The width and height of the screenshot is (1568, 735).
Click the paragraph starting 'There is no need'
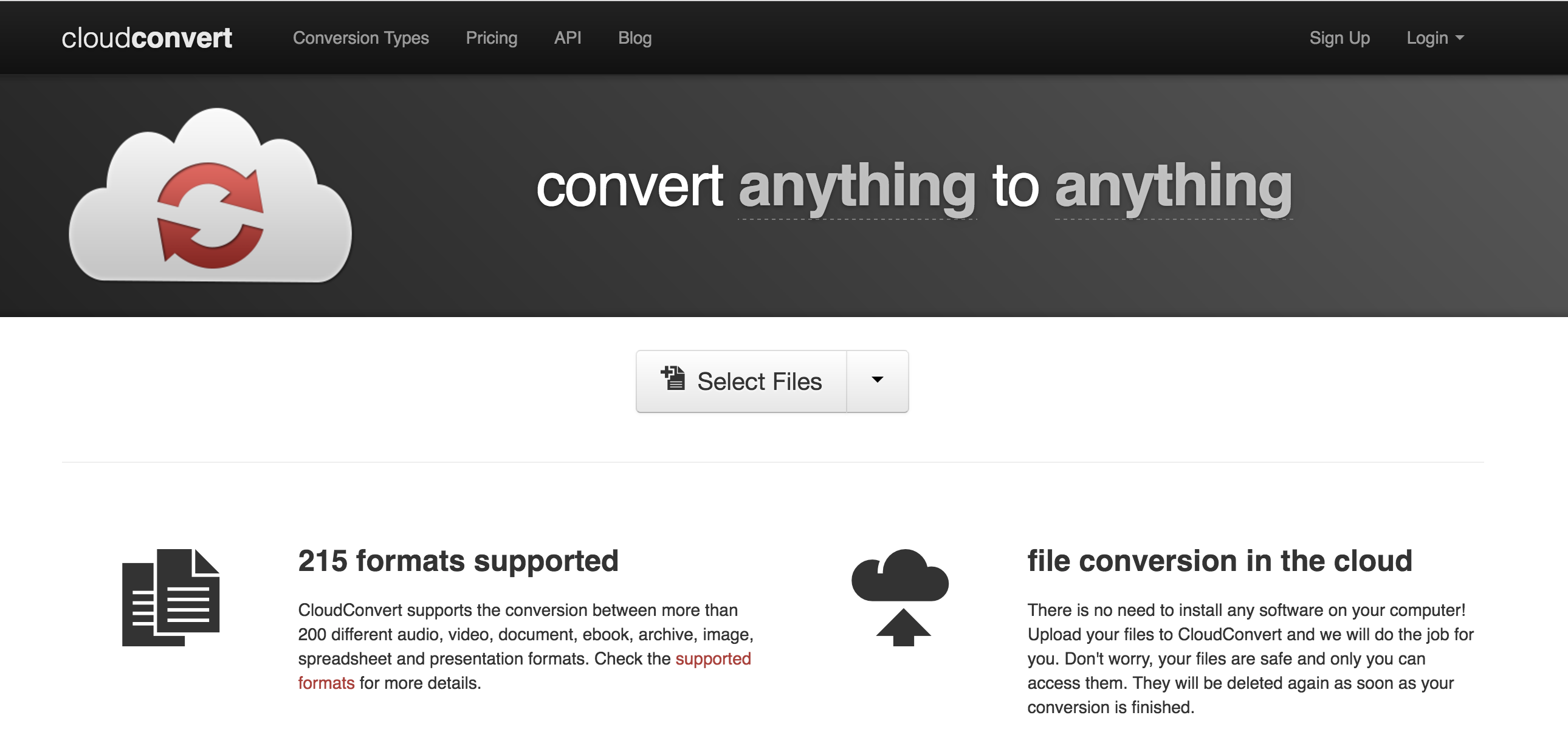[x=1251, y=659]
